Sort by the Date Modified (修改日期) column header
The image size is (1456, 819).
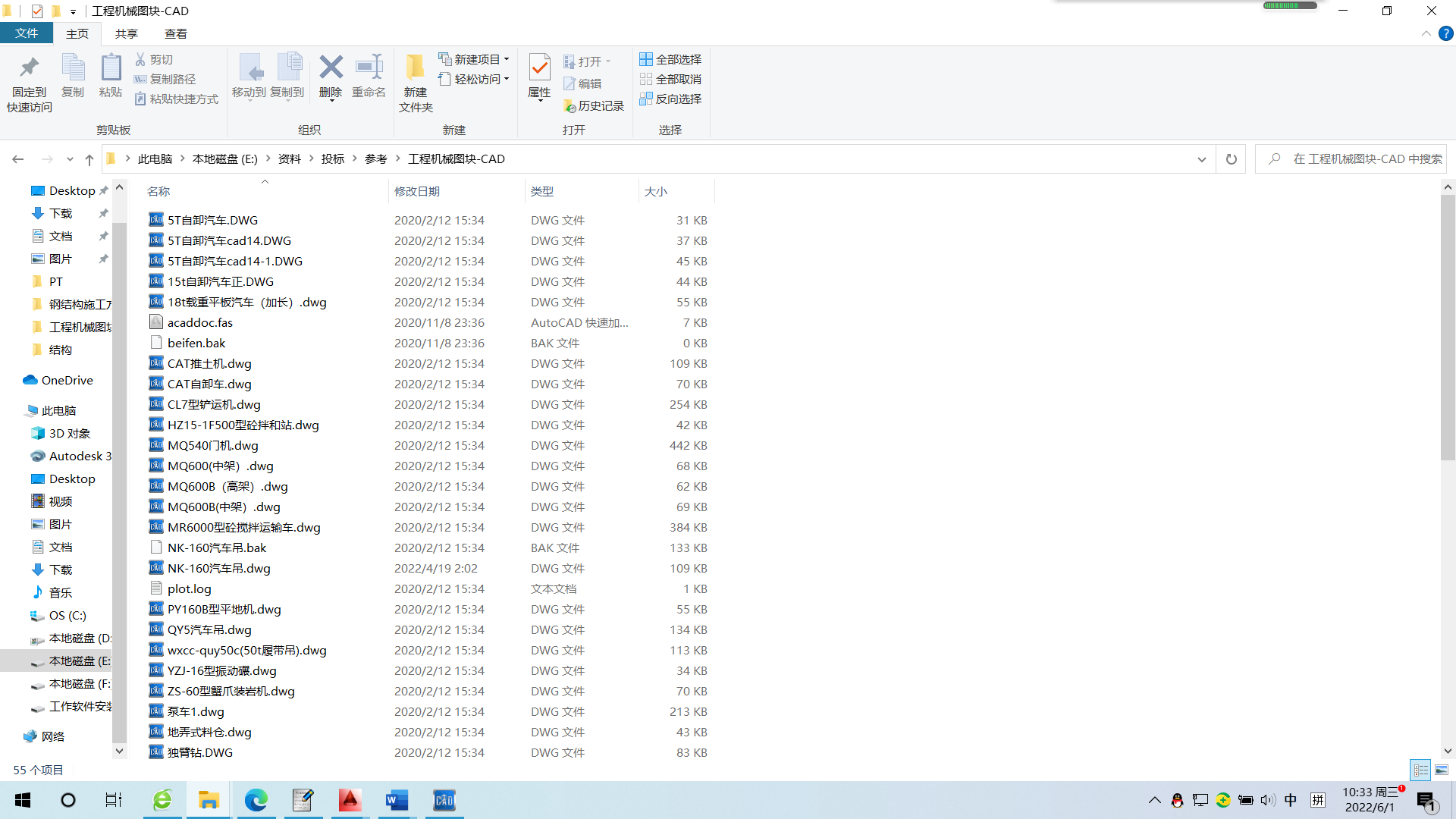(417, 191)
